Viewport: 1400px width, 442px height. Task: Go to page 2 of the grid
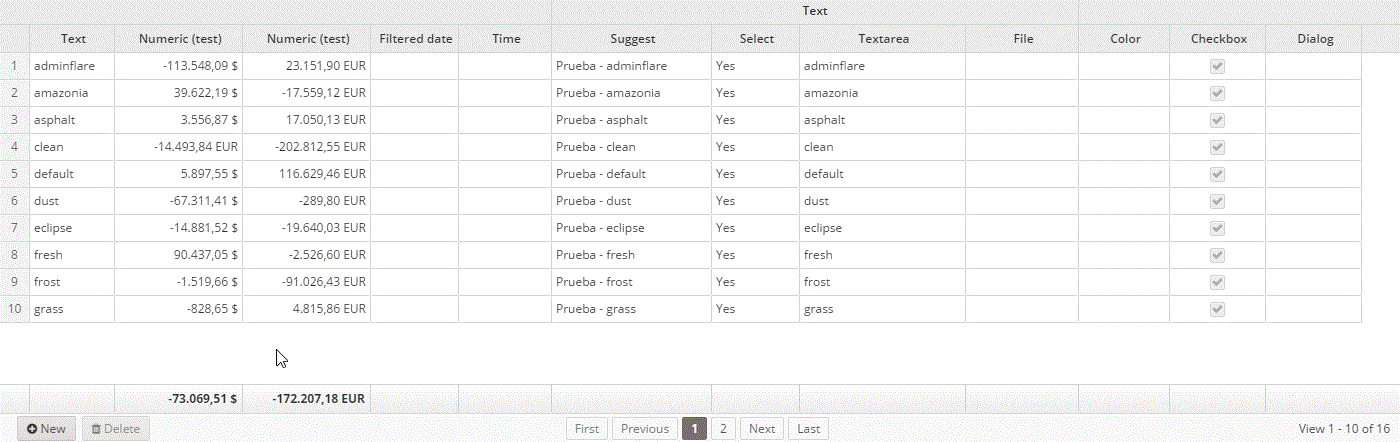point(724,429)
